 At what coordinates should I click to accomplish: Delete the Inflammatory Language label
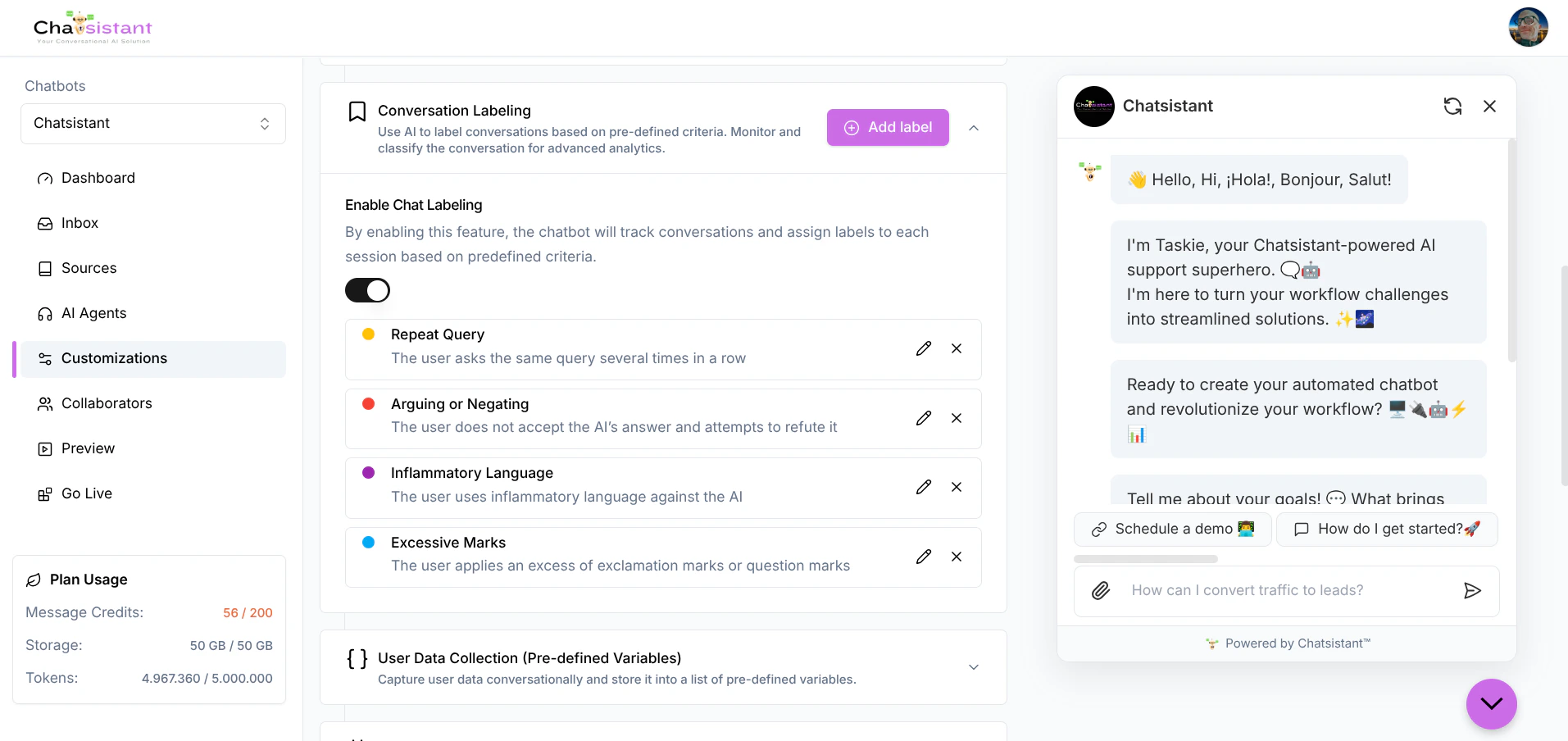click(957, 487)
